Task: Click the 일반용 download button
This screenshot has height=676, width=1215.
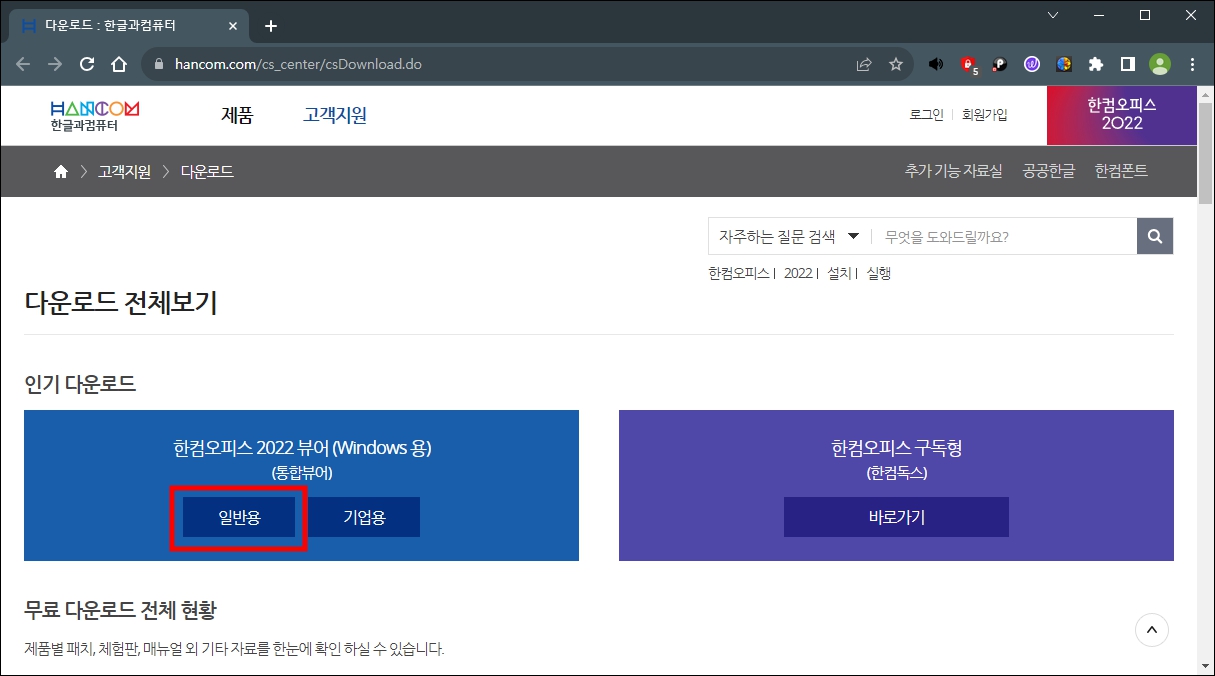Action: click(238, 517)
